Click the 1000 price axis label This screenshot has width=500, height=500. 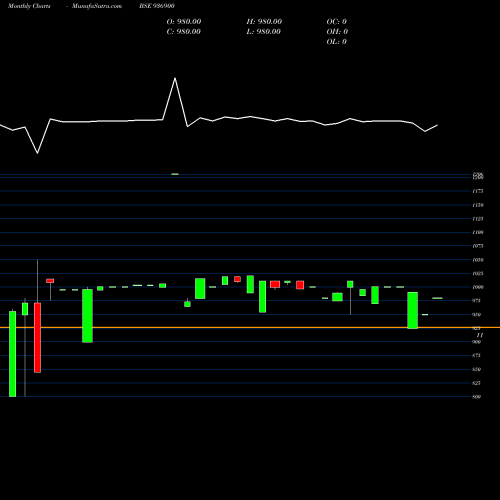[x=478, y=287]
